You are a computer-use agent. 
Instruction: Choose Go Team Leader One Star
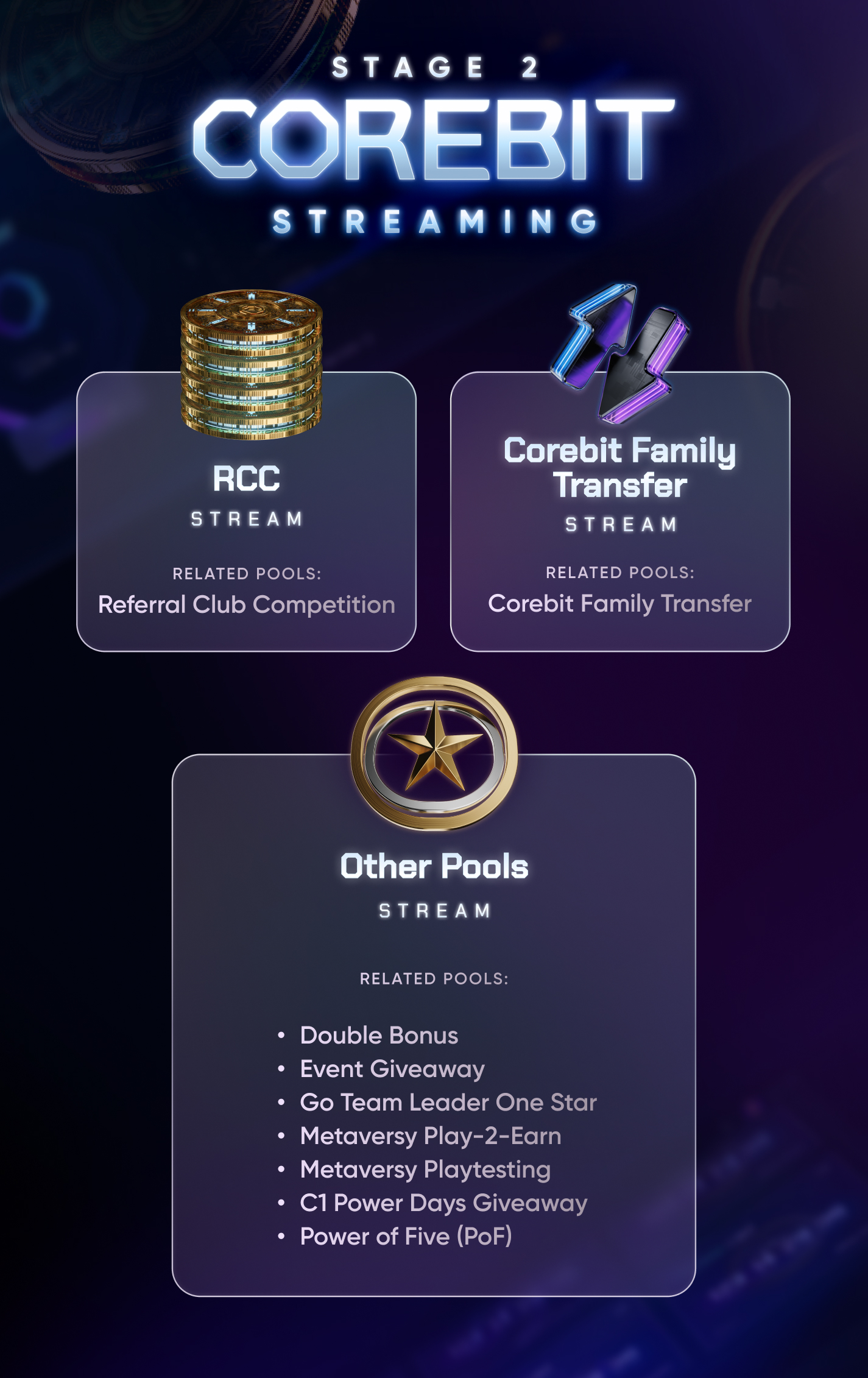coord(448,1103)
